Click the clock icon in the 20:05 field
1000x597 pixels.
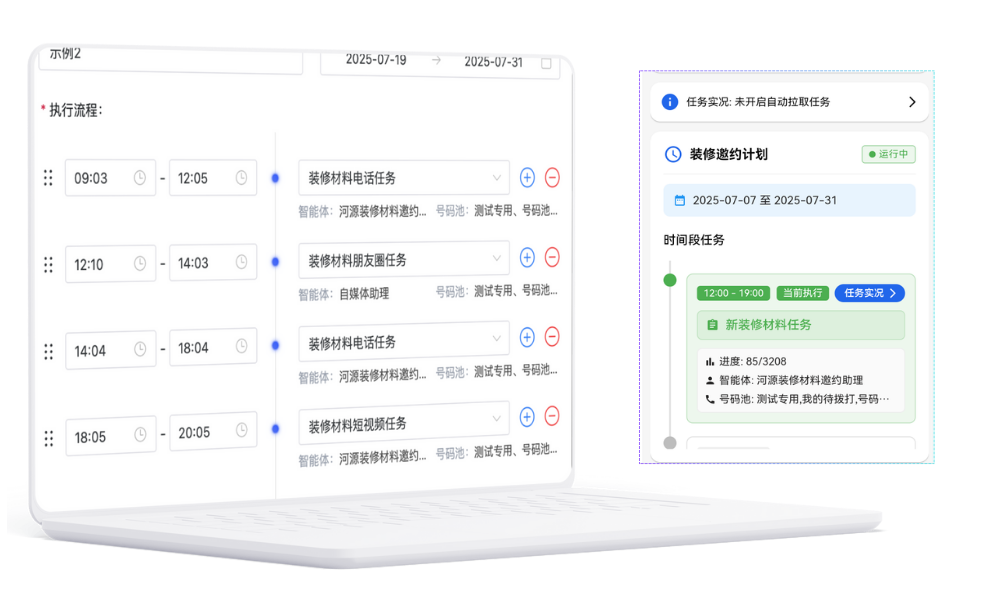[x=241, y=432]
